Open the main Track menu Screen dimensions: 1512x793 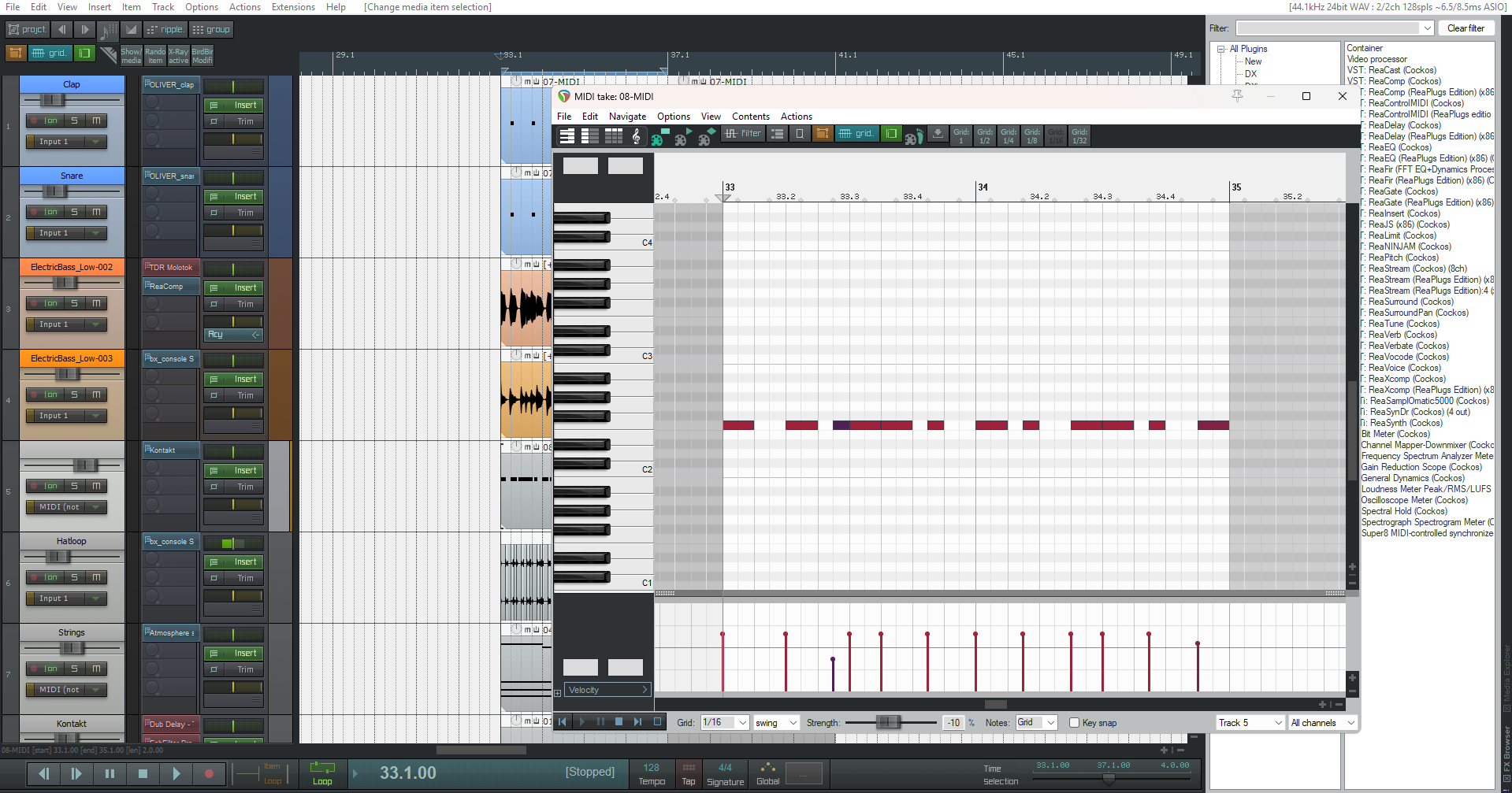[x=163, y=7]
